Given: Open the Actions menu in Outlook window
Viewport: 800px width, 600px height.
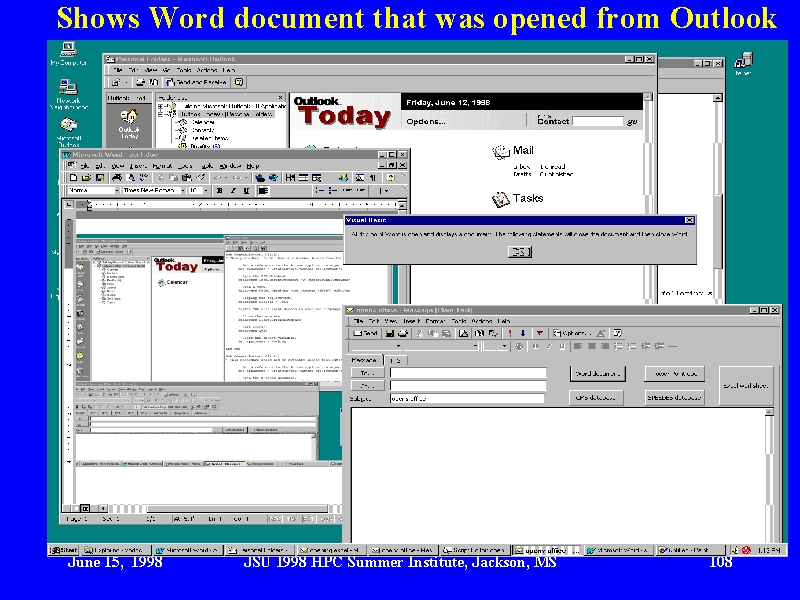Looking at the screenshot, I should click(x=207, y=70).
